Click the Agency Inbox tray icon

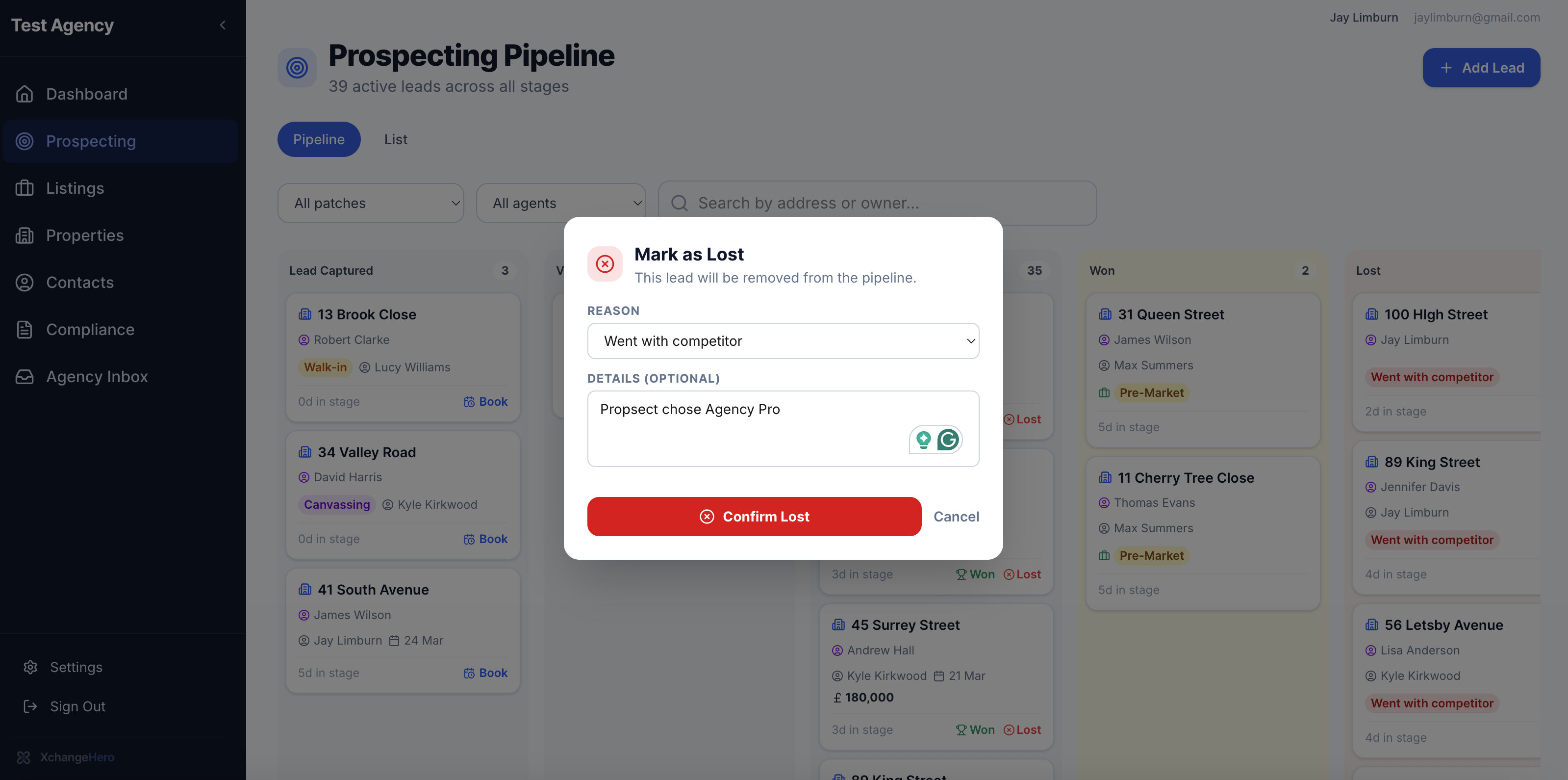[x=25, y=377]
